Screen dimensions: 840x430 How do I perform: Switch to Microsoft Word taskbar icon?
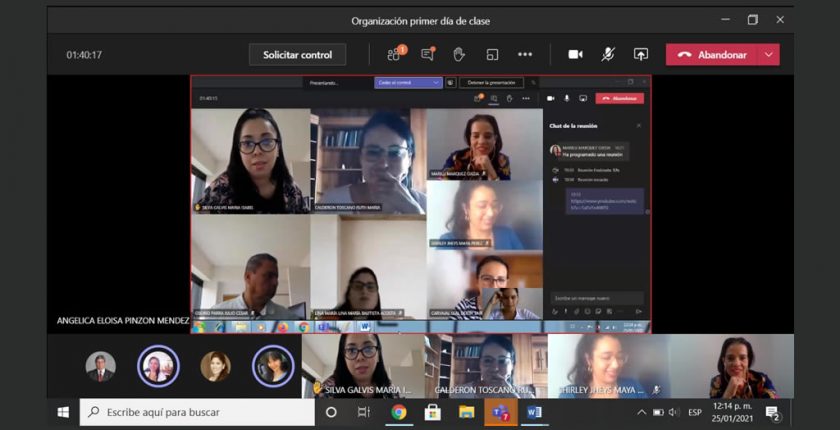pos(534,412)
